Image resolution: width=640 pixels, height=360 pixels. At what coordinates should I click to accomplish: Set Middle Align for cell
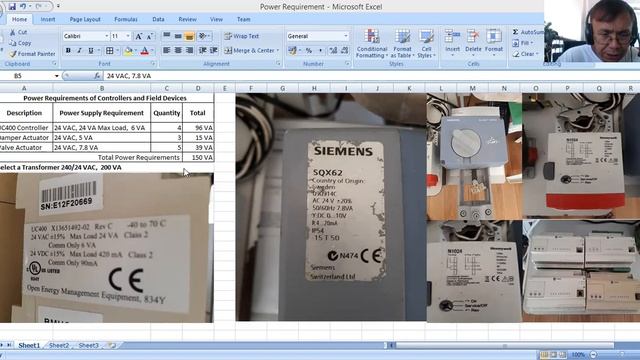[178, 36]
